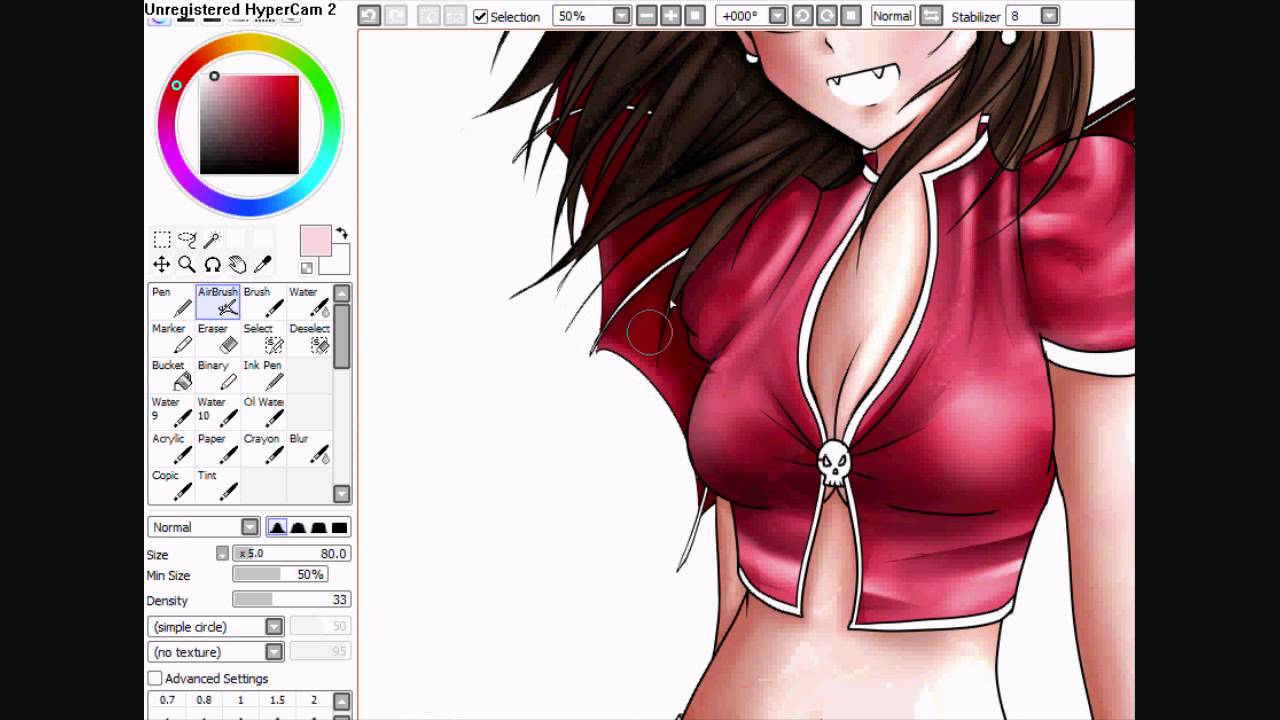Image resolution: width=1280 pixels, height=720 pixels.
Task: Choose the Water 10 brush
Action: pyautogui.click(x=218, y=412)
